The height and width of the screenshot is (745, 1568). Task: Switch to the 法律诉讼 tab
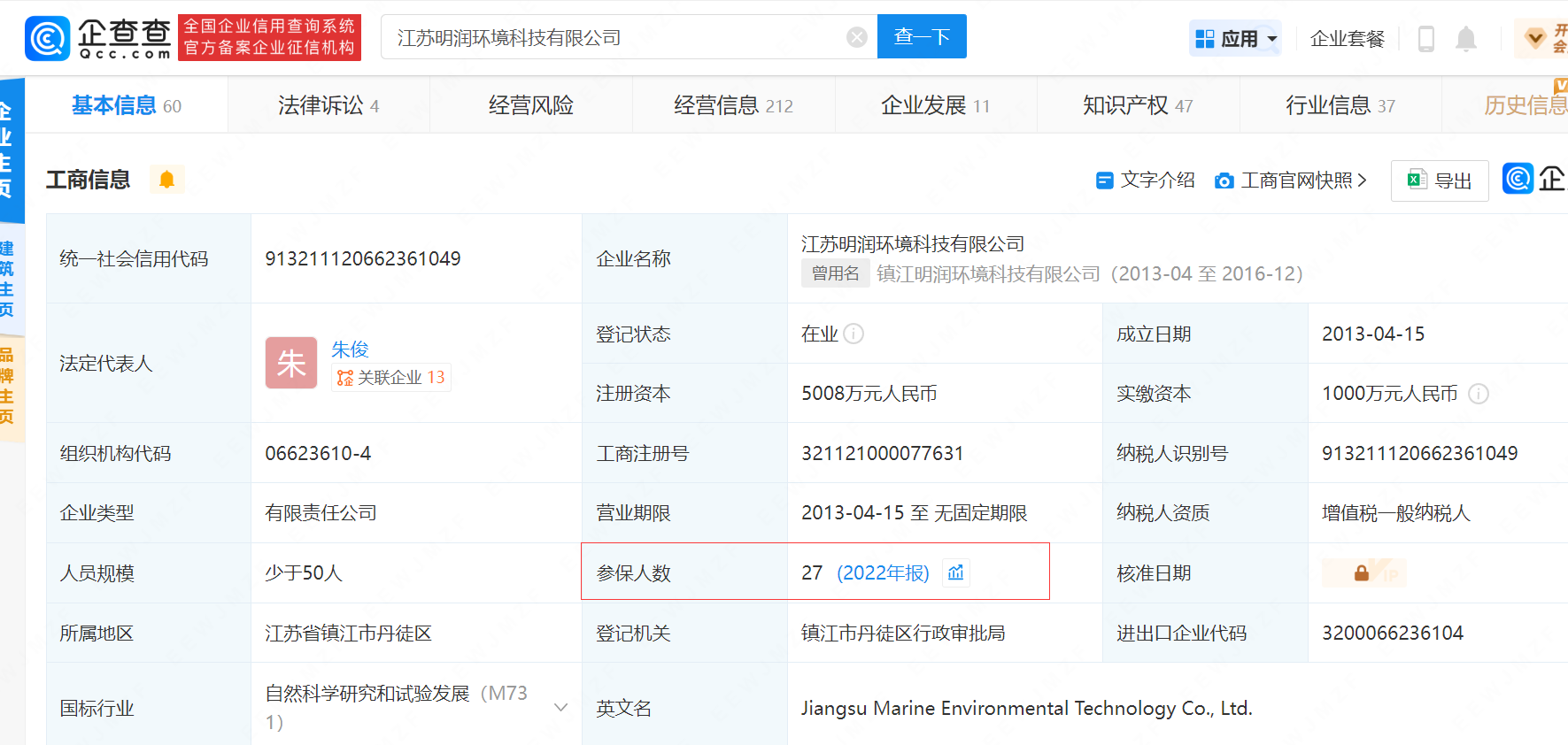pos(328,105)
